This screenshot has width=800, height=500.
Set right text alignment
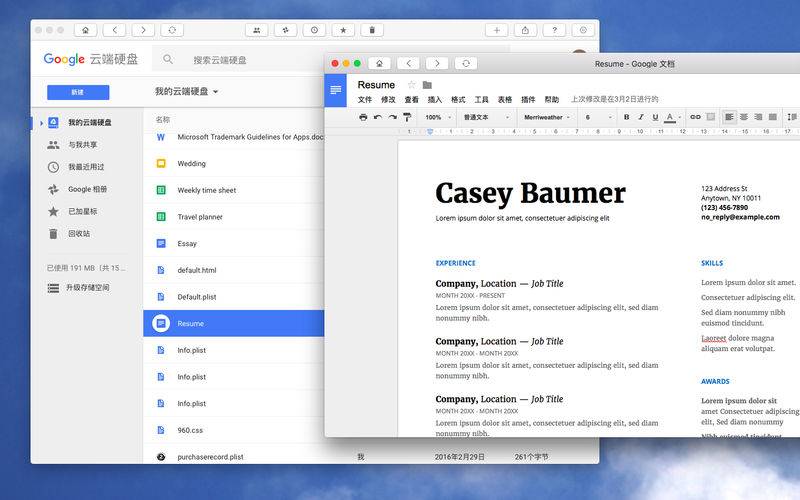click(758, 117)
